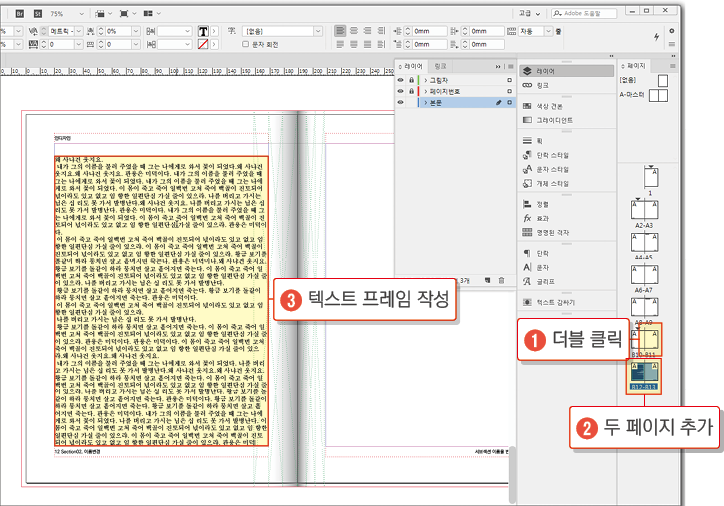The image size is (724, 506).
Task: Select the A2-A3 spread thumbnail
Action: pyautogui.click(x=645, y=210)
